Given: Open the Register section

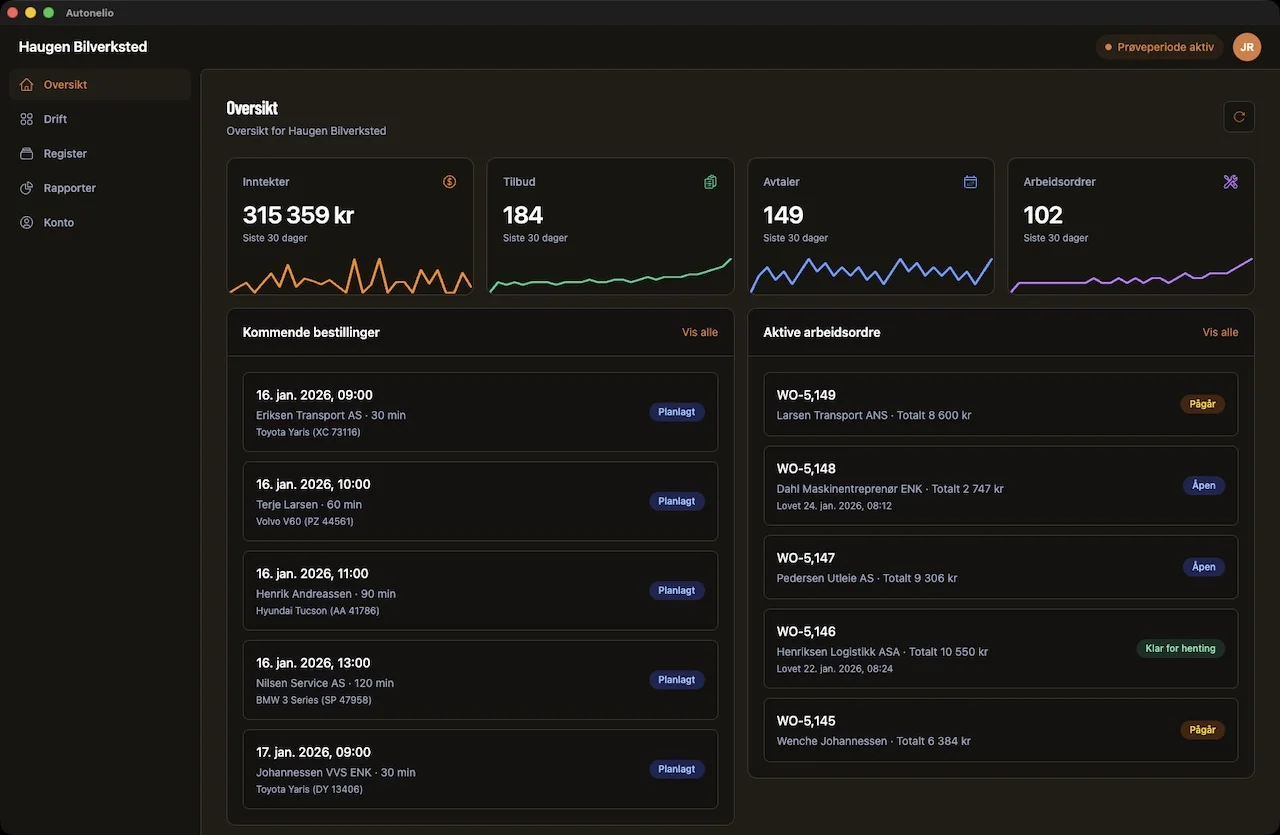Looking at the screenshot, I should (x=65, y=153).
